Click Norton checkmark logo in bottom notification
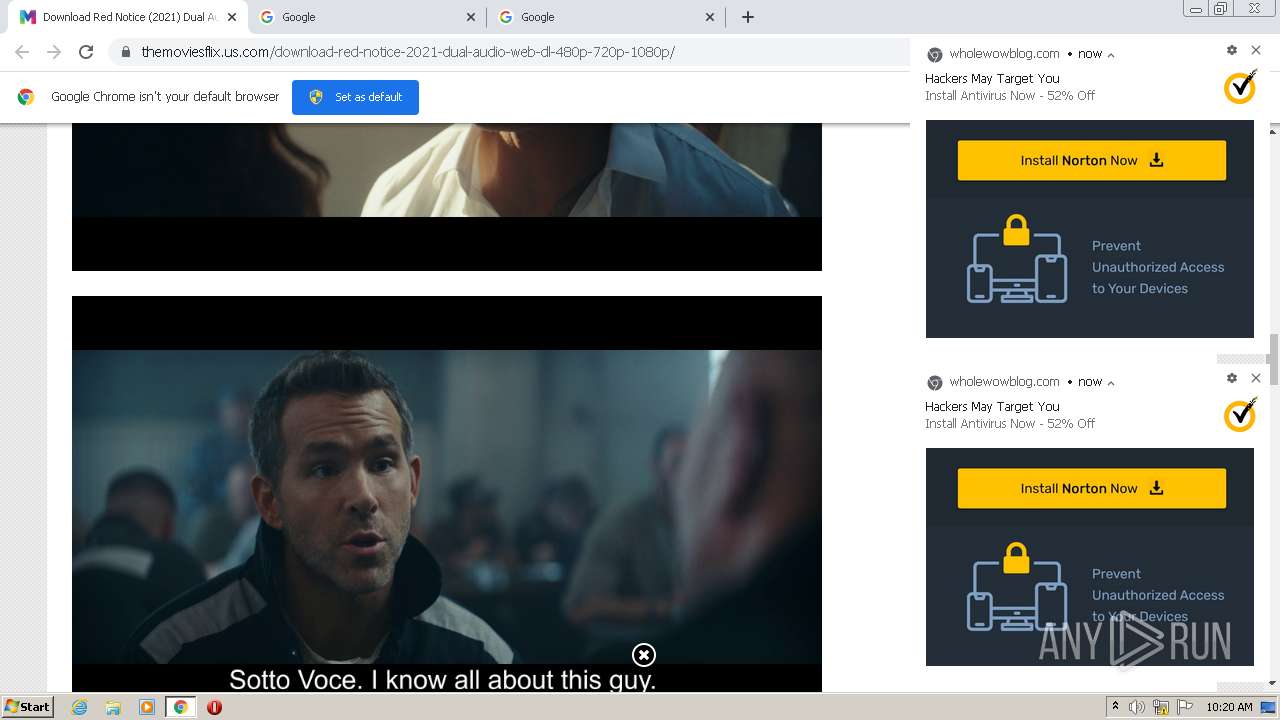Viewport: 1280px width, 720px height. (x=1240, y=415)
